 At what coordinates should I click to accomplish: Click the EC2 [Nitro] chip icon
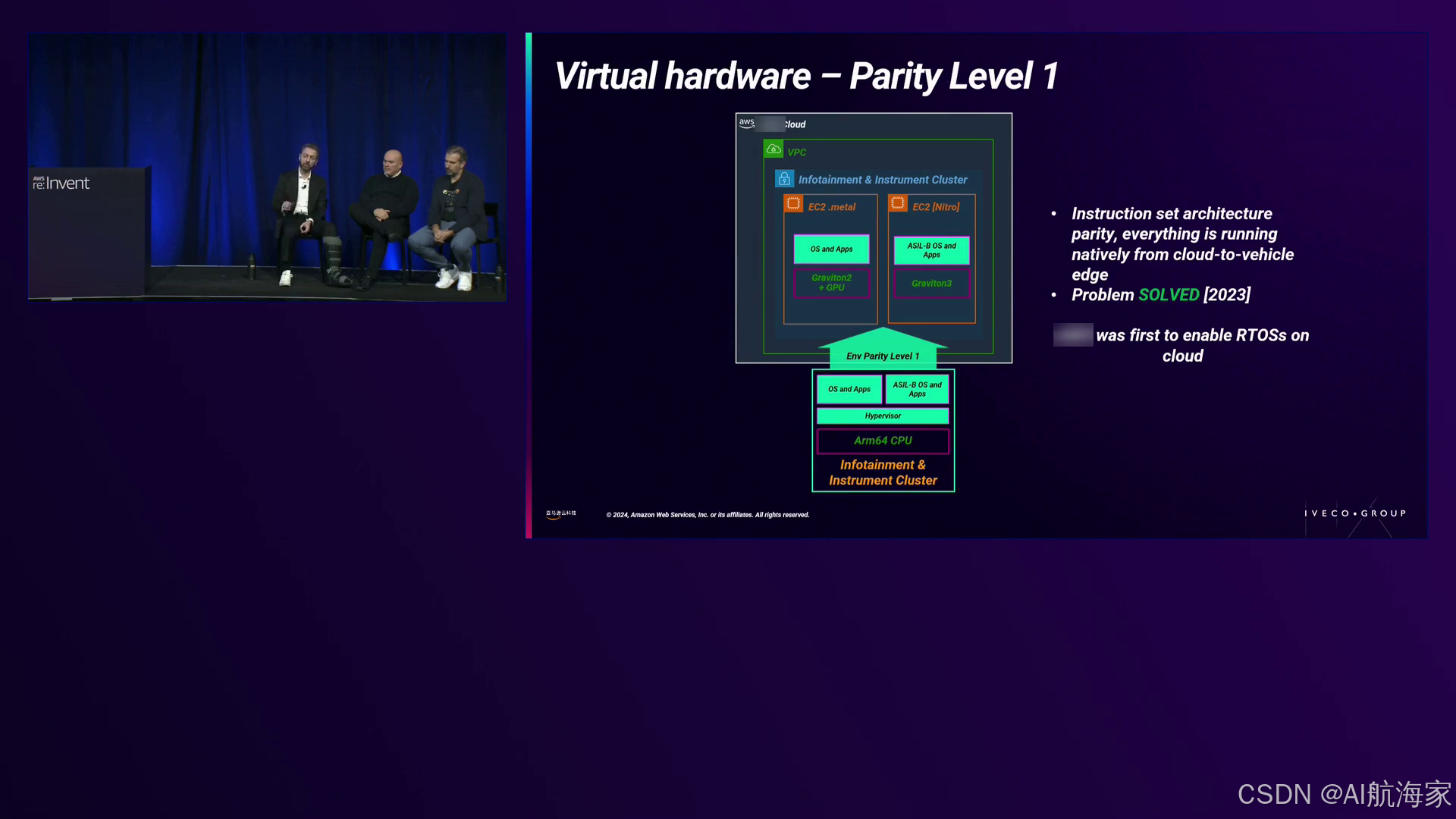pos(898,204)
